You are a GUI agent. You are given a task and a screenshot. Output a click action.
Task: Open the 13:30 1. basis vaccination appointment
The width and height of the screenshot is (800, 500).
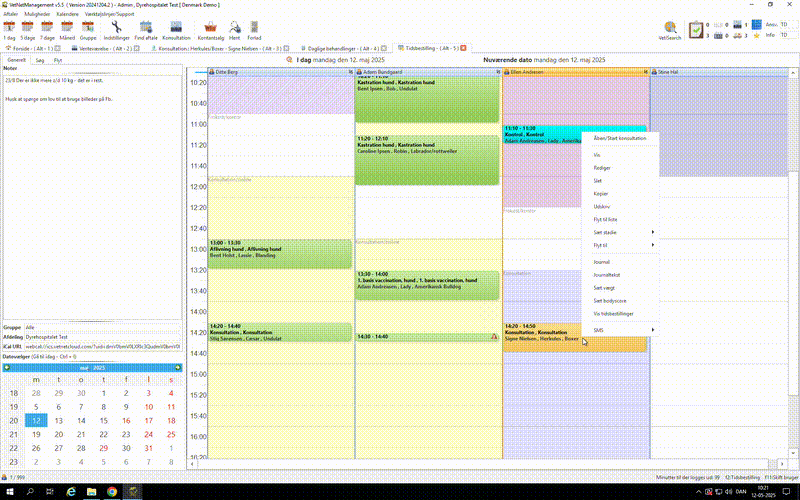[x=427, y=285]
